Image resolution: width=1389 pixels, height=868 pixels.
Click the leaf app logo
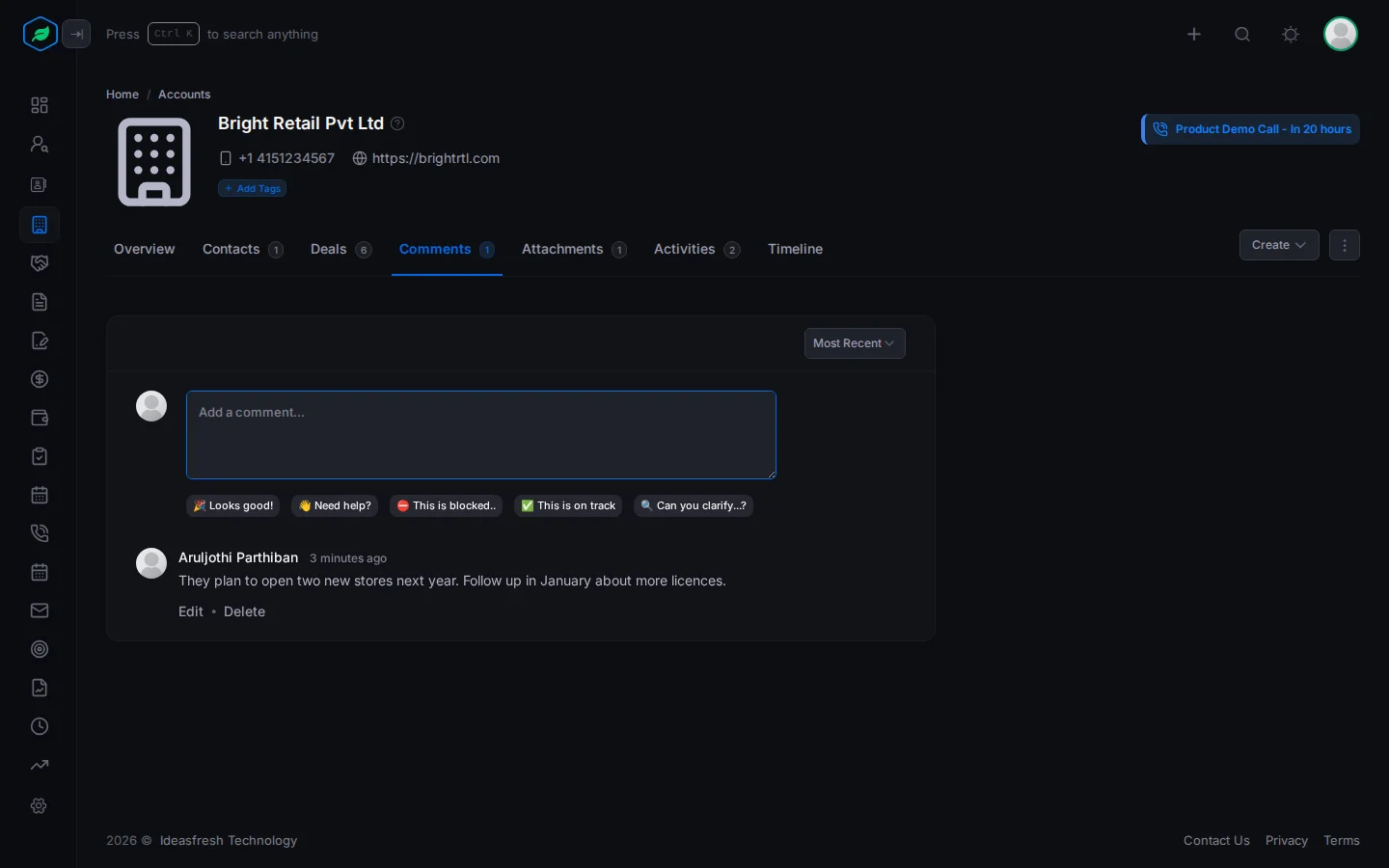tap(41, 34)
